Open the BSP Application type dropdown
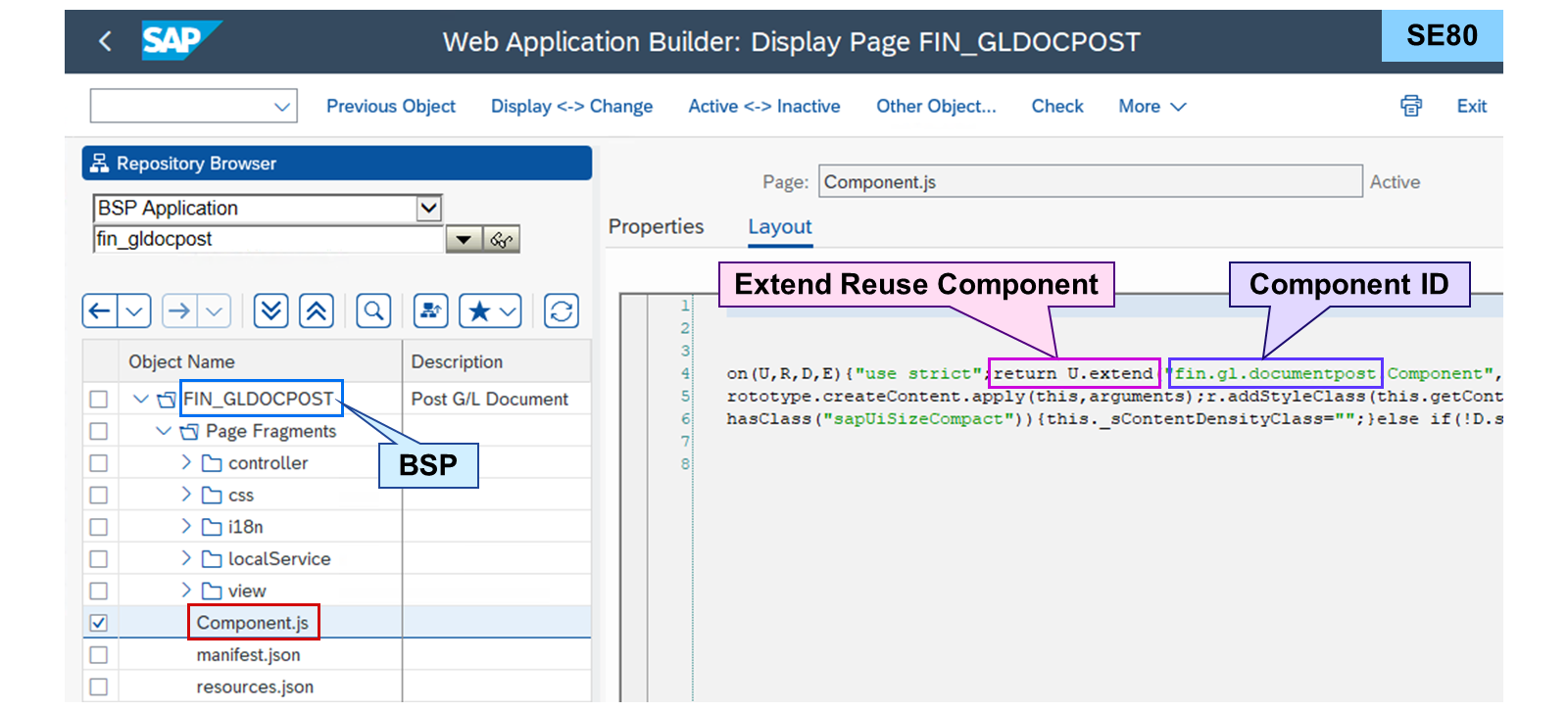Image resolution: width=1568 pixels, height=712 pixels. 428,208
